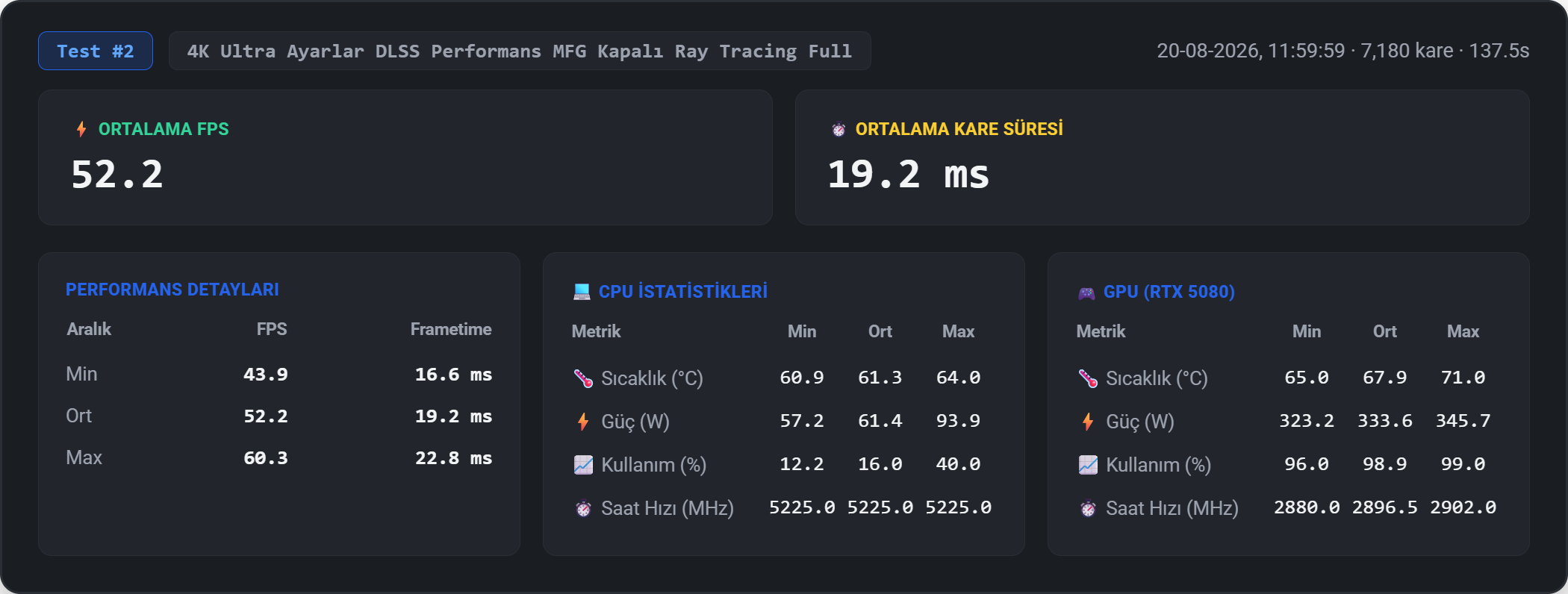Click the thermometer icon in CPU Sıcaklık row
Image resolution: width=1568 pixels, height=594 pixels.
point(583,378)
